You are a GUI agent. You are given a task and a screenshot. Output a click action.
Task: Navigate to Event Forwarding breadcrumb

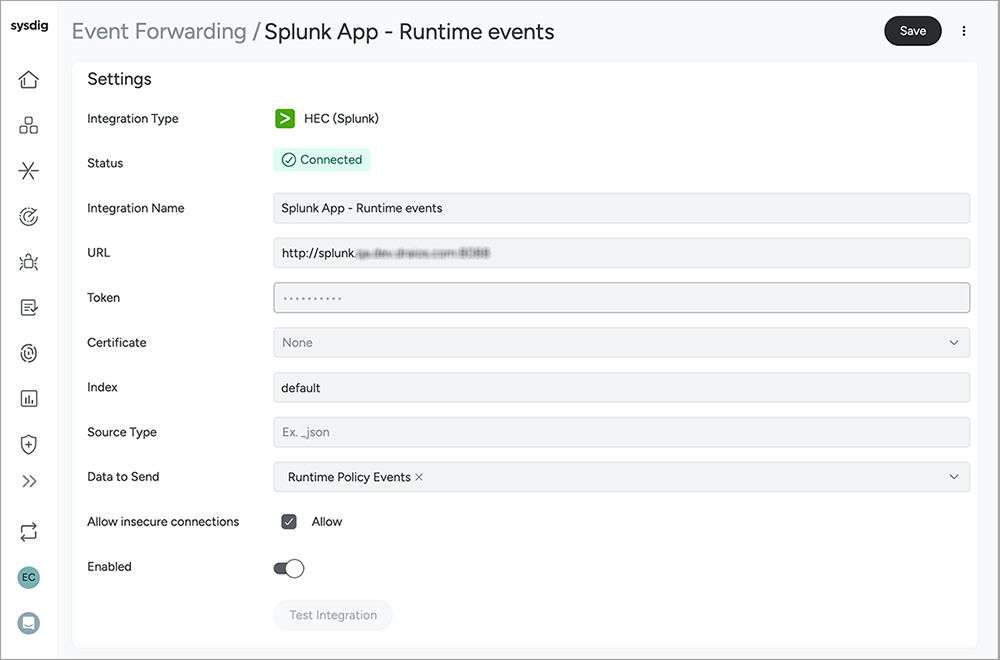pos(159,31)
